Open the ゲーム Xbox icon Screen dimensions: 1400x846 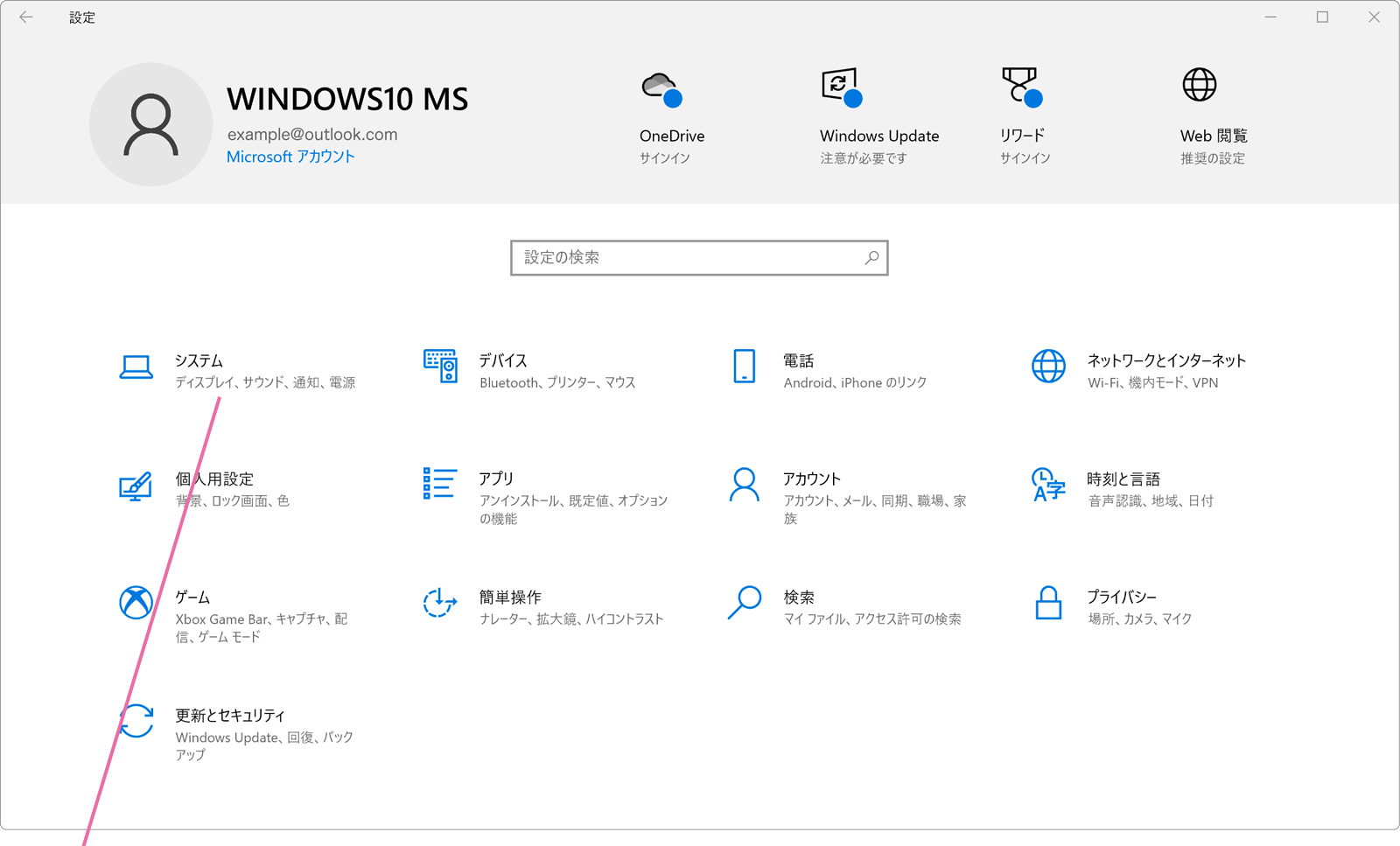point(136,602)
